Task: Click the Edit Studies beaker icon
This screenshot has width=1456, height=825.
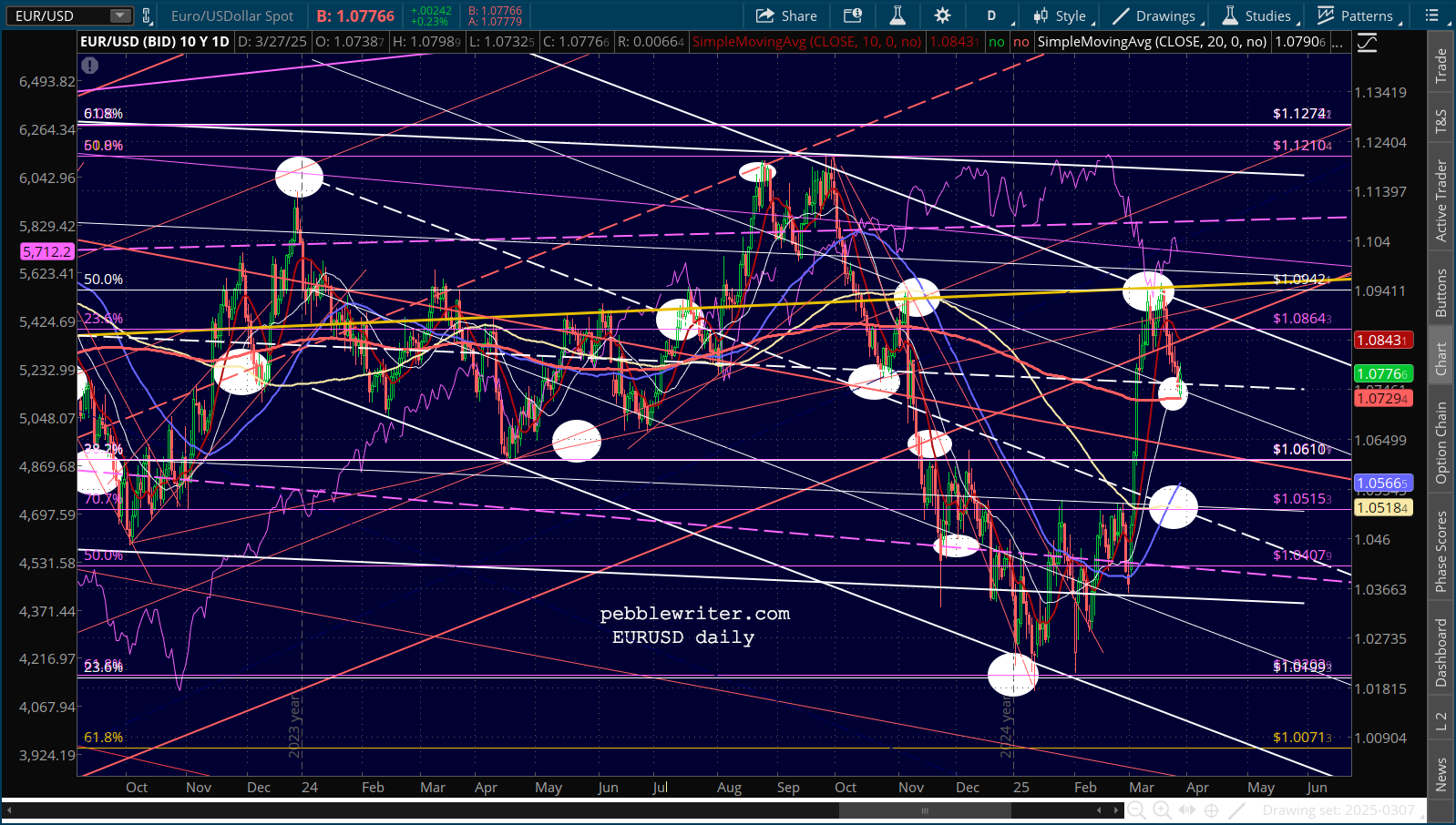Action: pyautogui.click(x=897, y=15)
